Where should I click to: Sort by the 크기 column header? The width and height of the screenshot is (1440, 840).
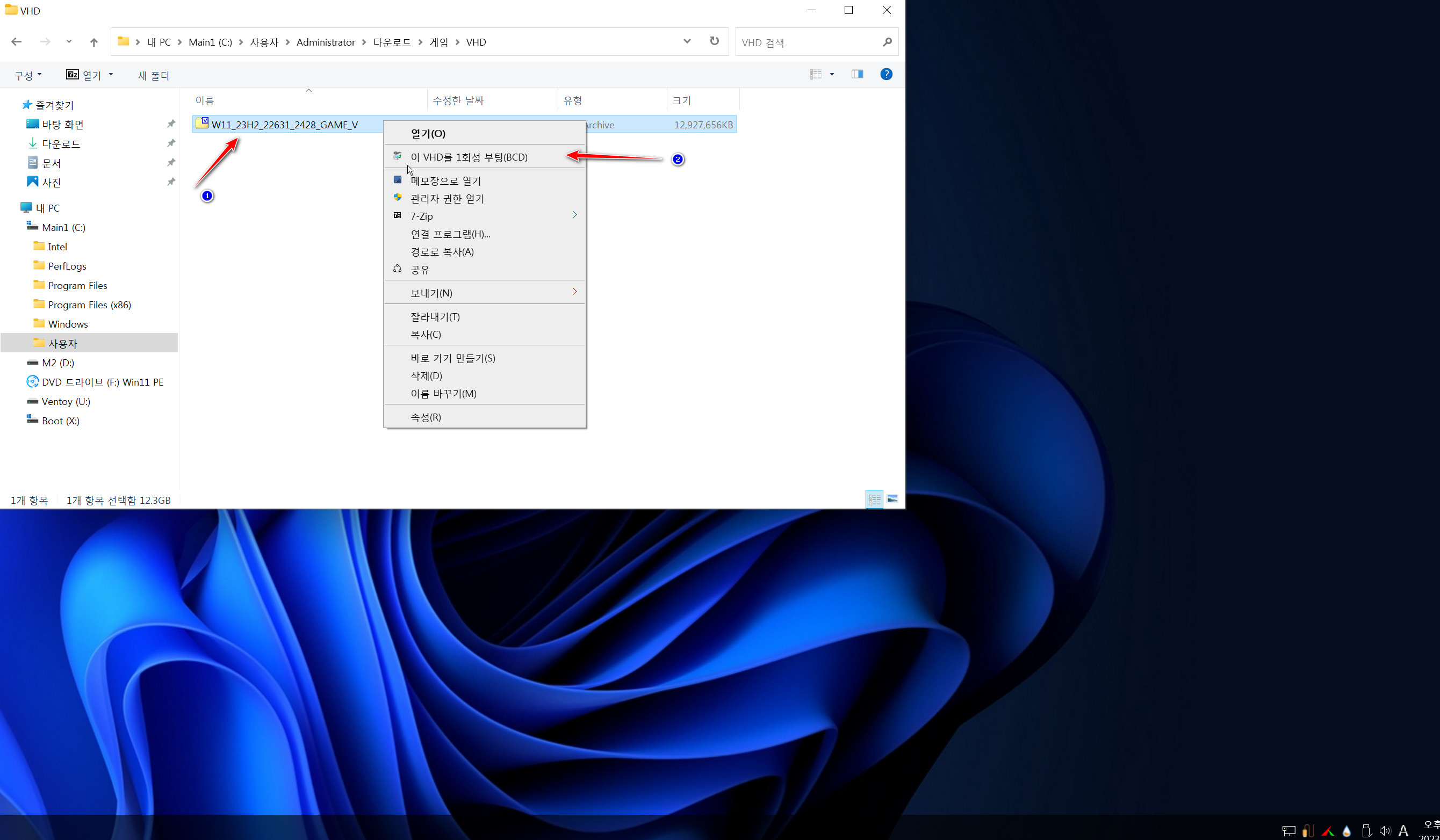coord(703,100)
